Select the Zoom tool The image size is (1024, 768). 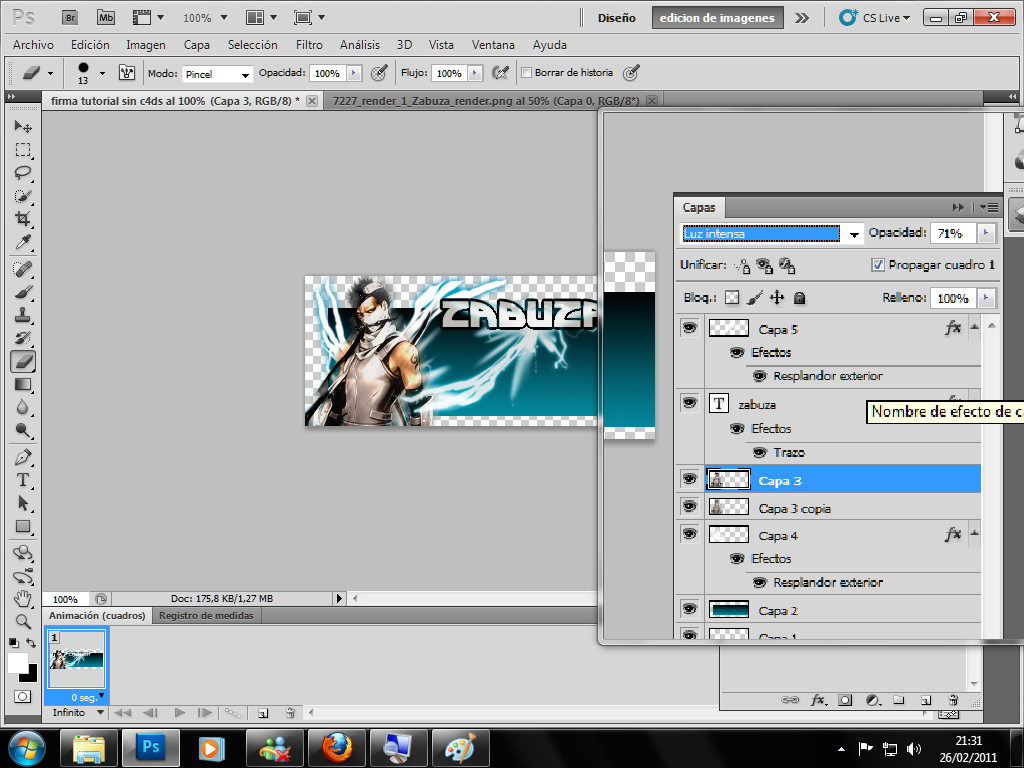click(x=23, y=621)
